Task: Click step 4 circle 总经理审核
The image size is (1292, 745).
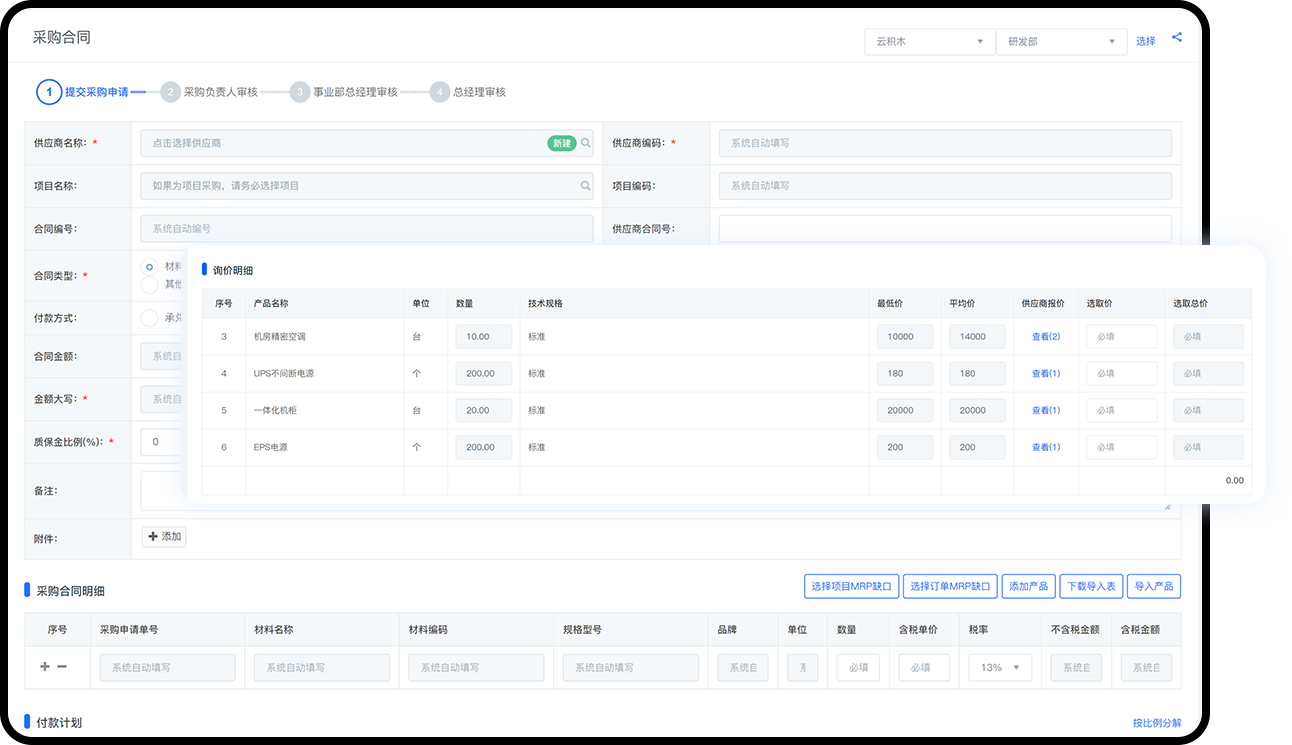Action: click(439, 92)
